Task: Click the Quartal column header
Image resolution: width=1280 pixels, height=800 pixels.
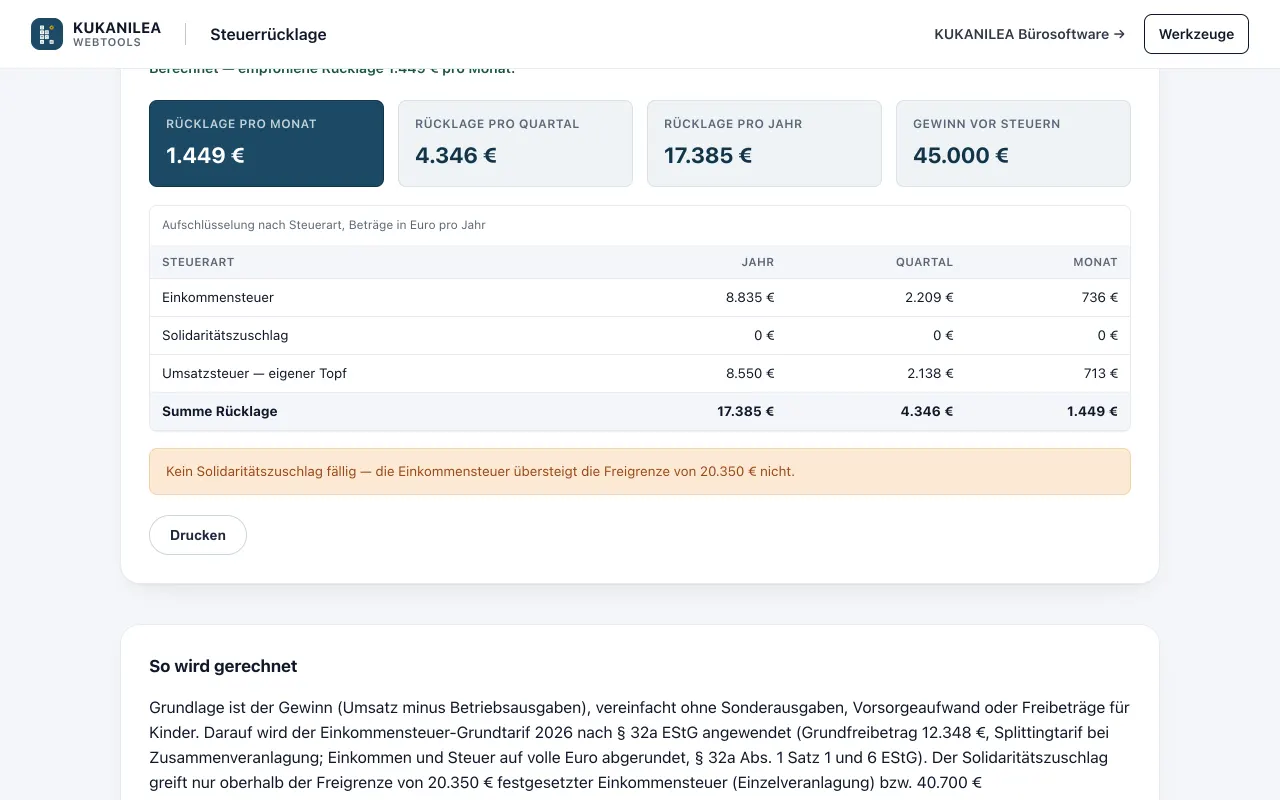Action: (924, 262)
